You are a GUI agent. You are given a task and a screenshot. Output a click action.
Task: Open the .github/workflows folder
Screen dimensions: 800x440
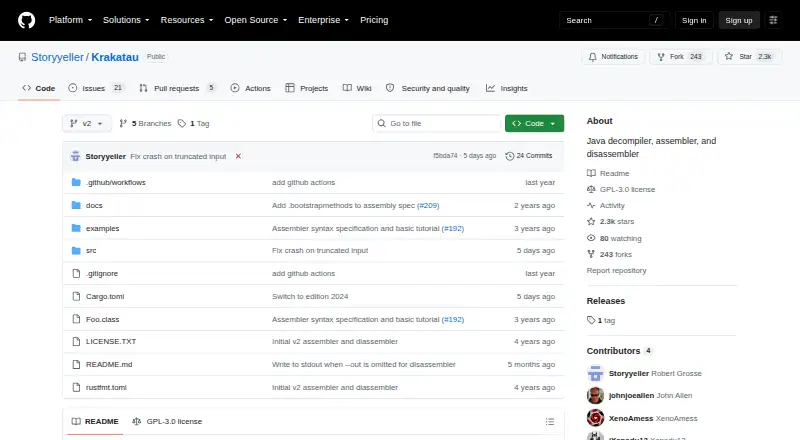pyautogui.click(x=116, y=182)
